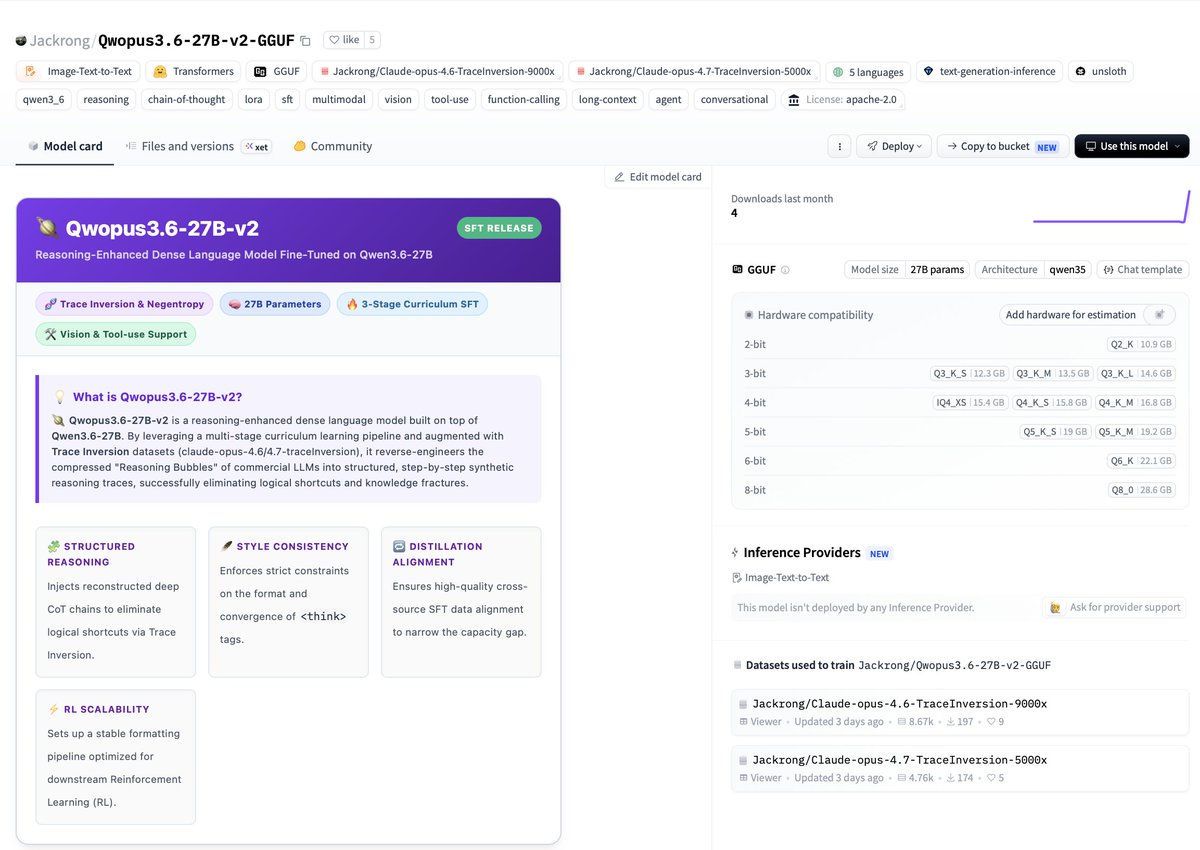Screen dimensions: 1200x850
Task: Click the Architecture qwen35 badge
Action: pyautogui.click(x=1033, y=269)
